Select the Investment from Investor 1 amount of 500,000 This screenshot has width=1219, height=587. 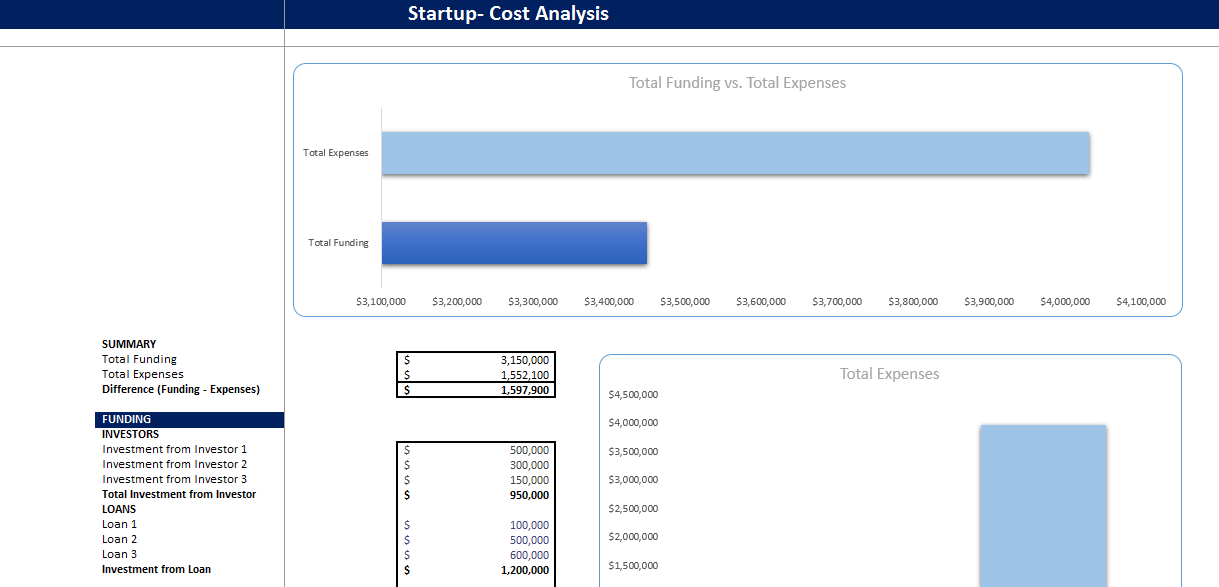pyautogui.click(x=475, y=449)
